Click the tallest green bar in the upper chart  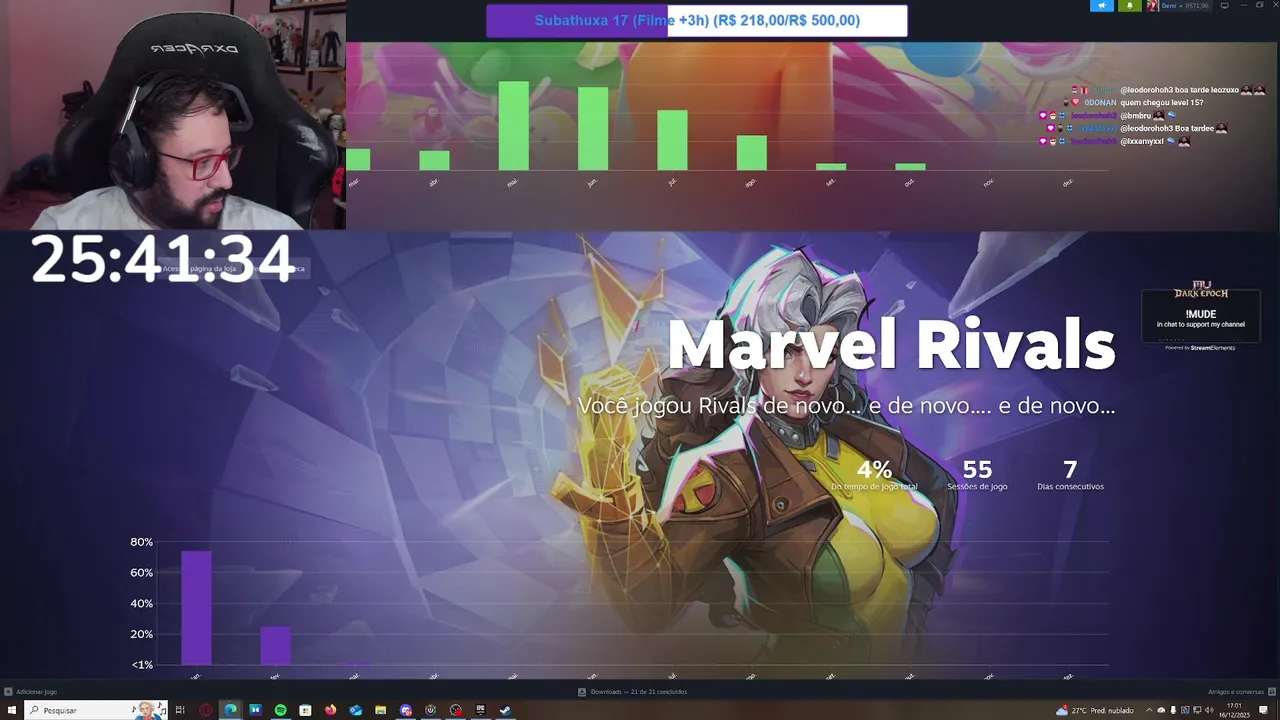pyautogui.click(x=513, y=126)
